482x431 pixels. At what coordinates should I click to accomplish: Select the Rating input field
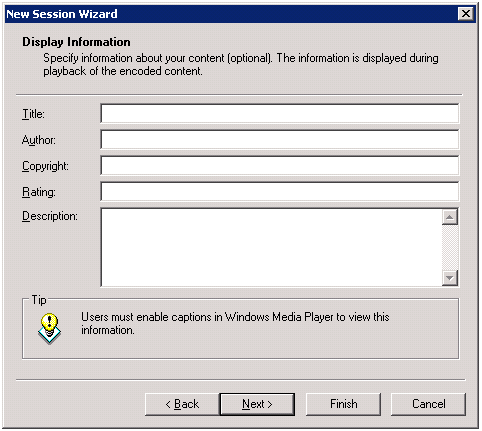(x=280, y=191)
